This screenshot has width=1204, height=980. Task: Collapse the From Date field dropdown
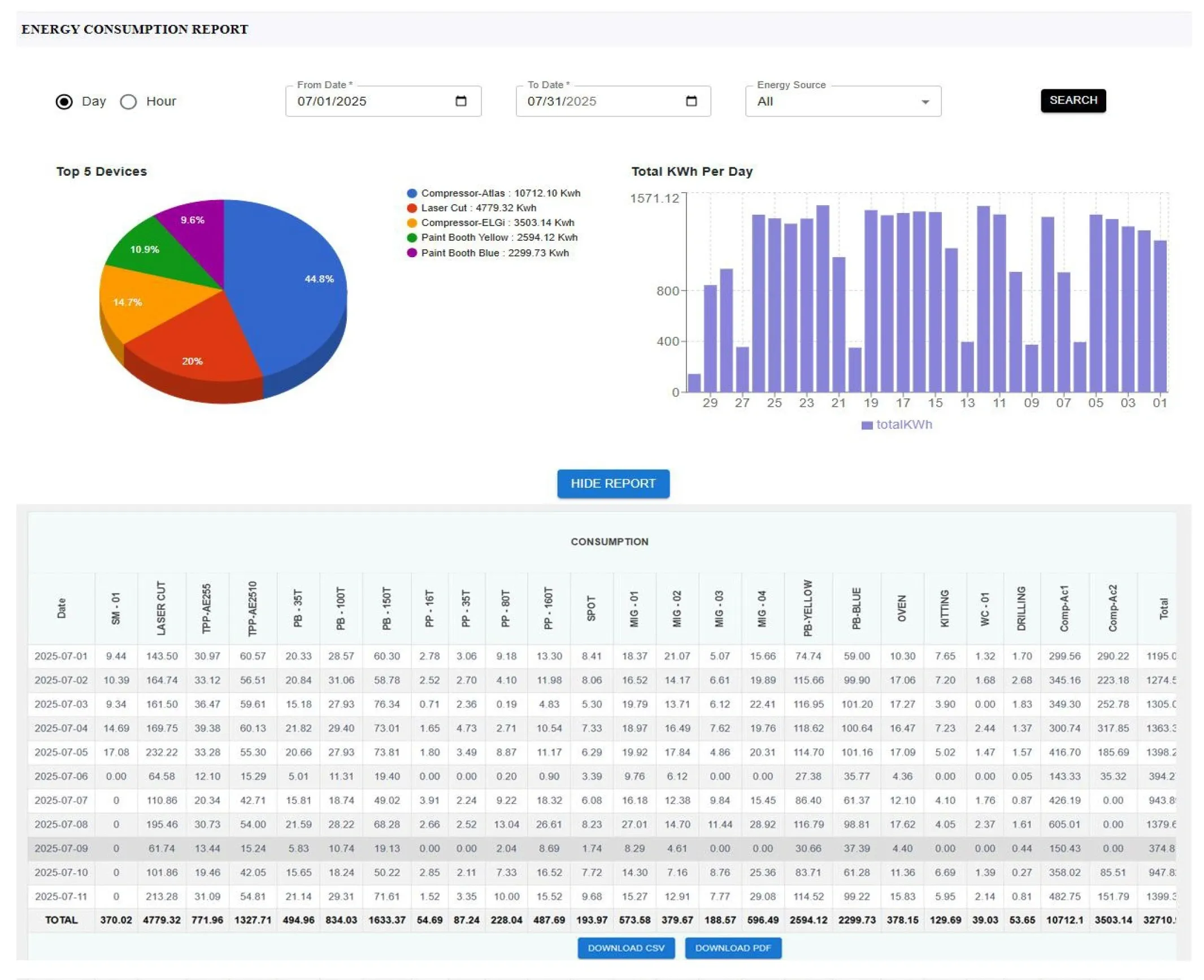pos(460,101)
